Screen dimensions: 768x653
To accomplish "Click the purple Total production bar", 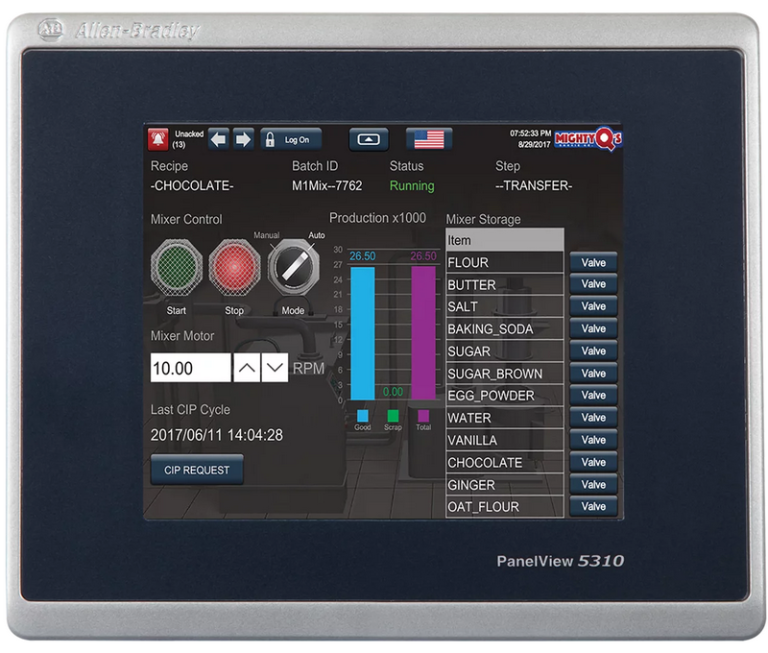I will pos(424,330).
